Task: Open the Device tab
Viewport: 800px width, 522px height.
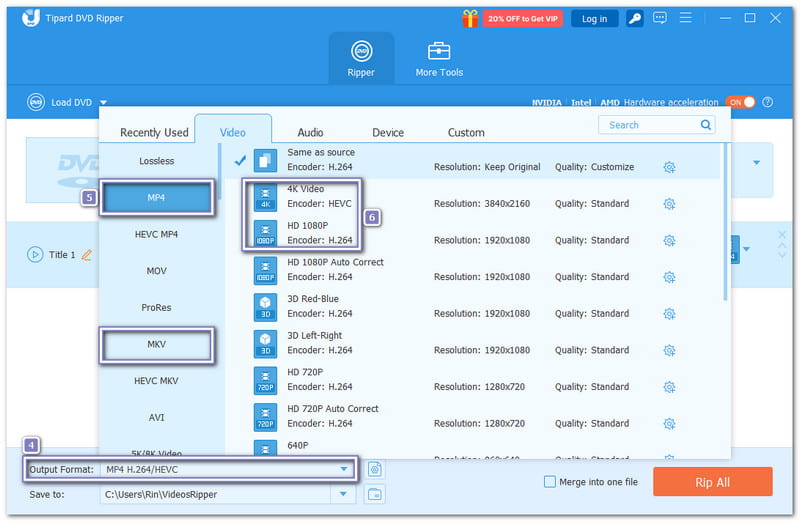Action: pos(388,132)
